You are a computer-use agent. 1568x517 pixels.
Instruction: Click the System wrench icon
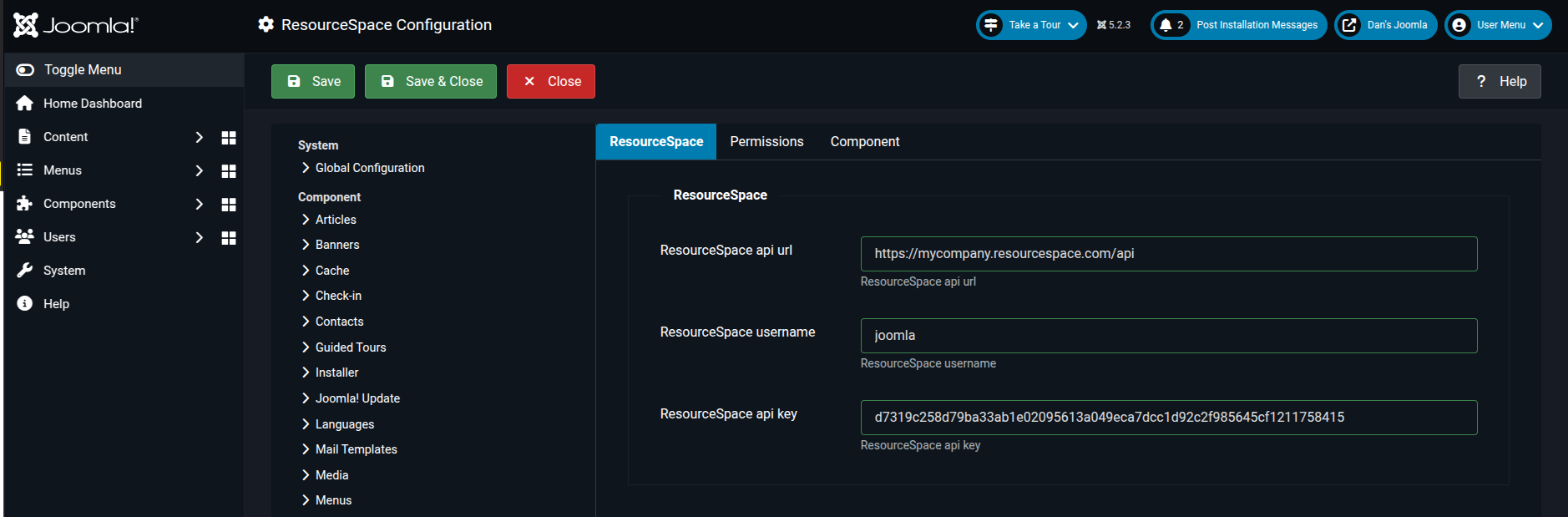25,271
